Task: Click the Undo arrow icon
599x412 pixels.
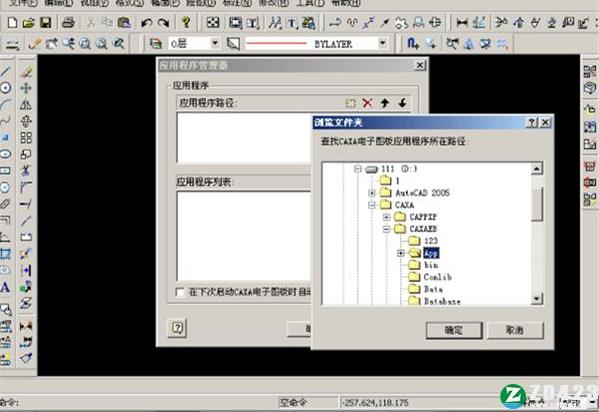Action: 147,23
